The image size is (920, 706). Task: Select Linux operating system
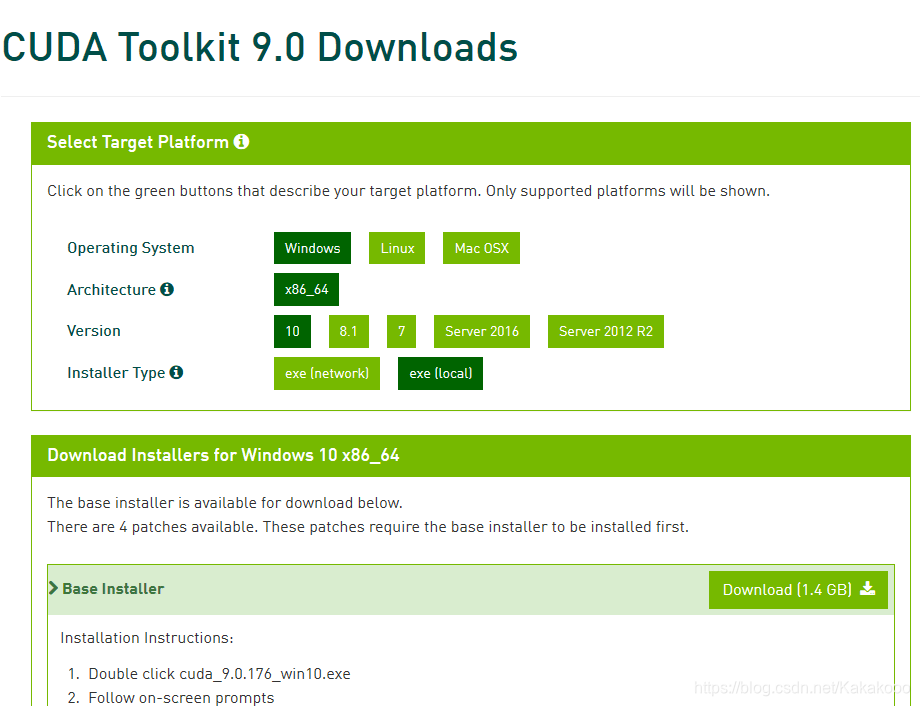[x=397, y=248]
